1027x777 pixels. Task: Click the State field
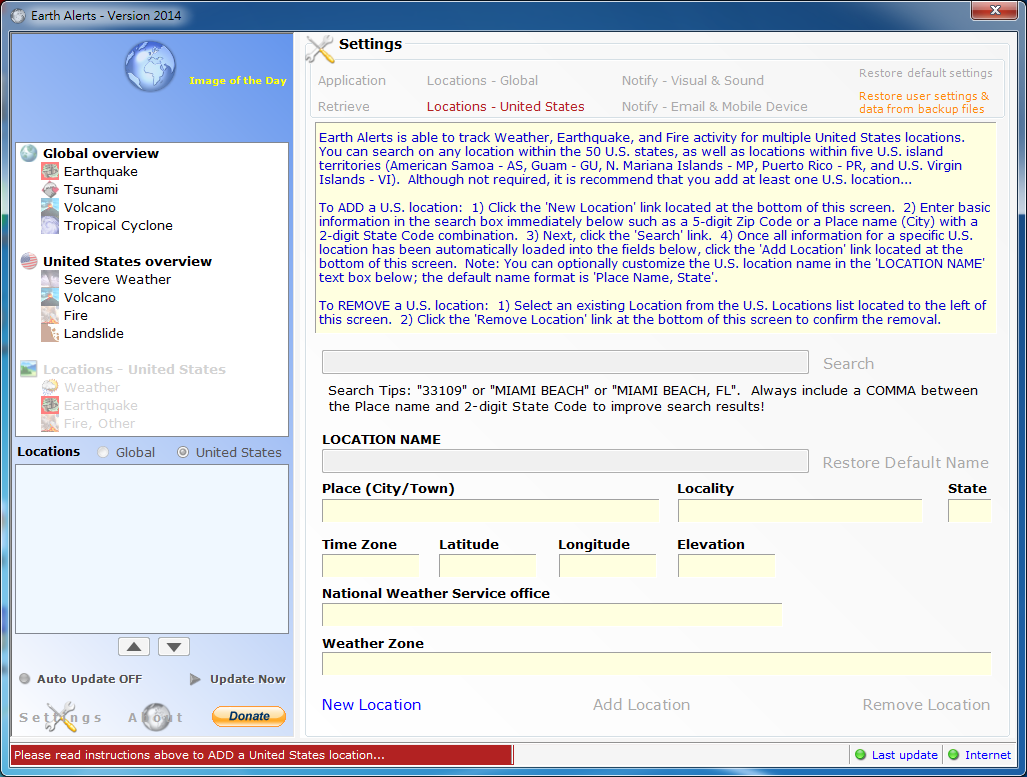pos(969,510)
